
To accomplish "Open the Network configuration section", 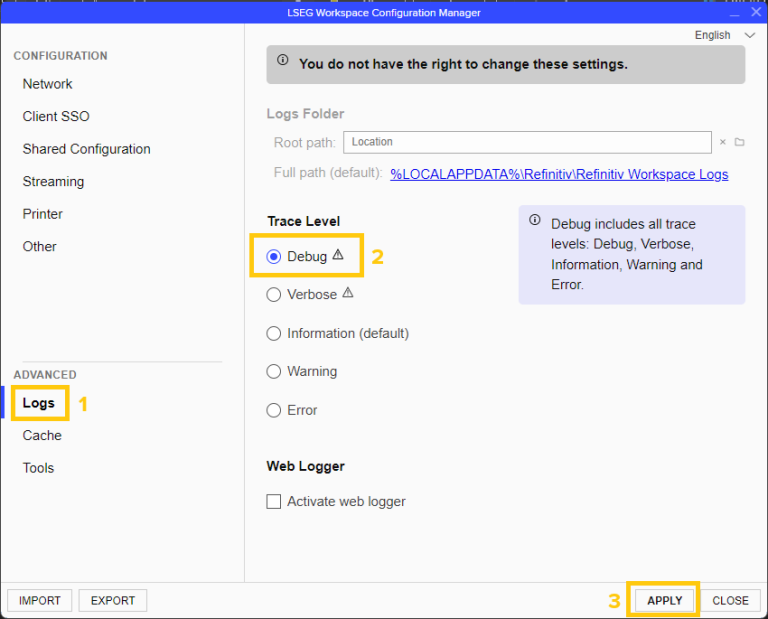I will tap(48, 84).
